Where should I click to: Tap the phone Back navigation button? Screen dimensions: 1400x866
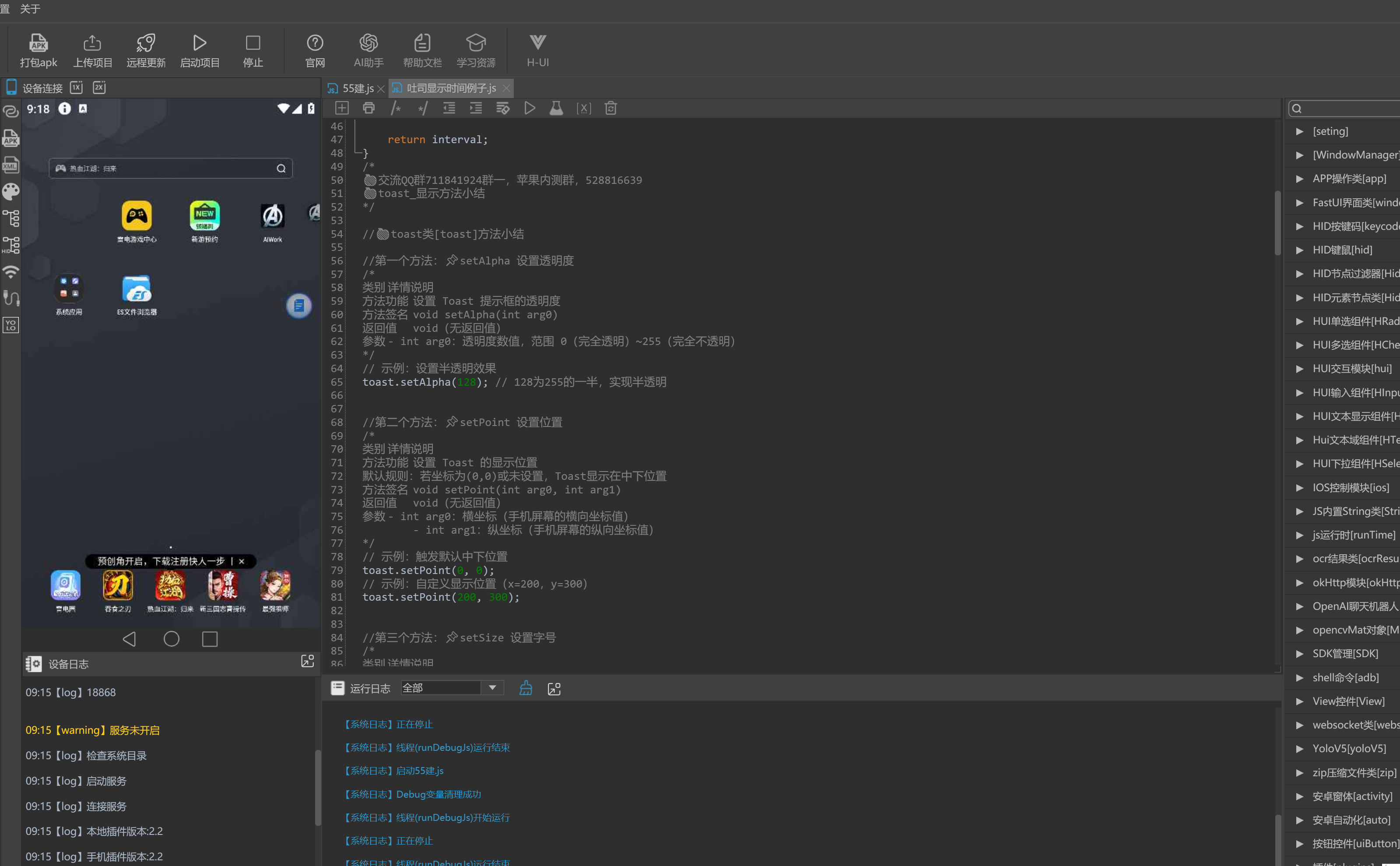130,639
